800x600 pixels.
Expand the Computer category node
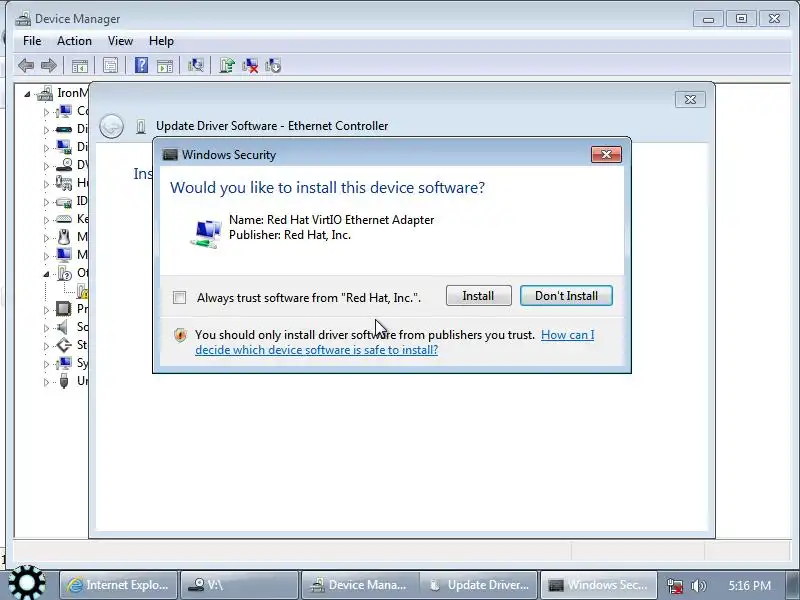point(46,112)
